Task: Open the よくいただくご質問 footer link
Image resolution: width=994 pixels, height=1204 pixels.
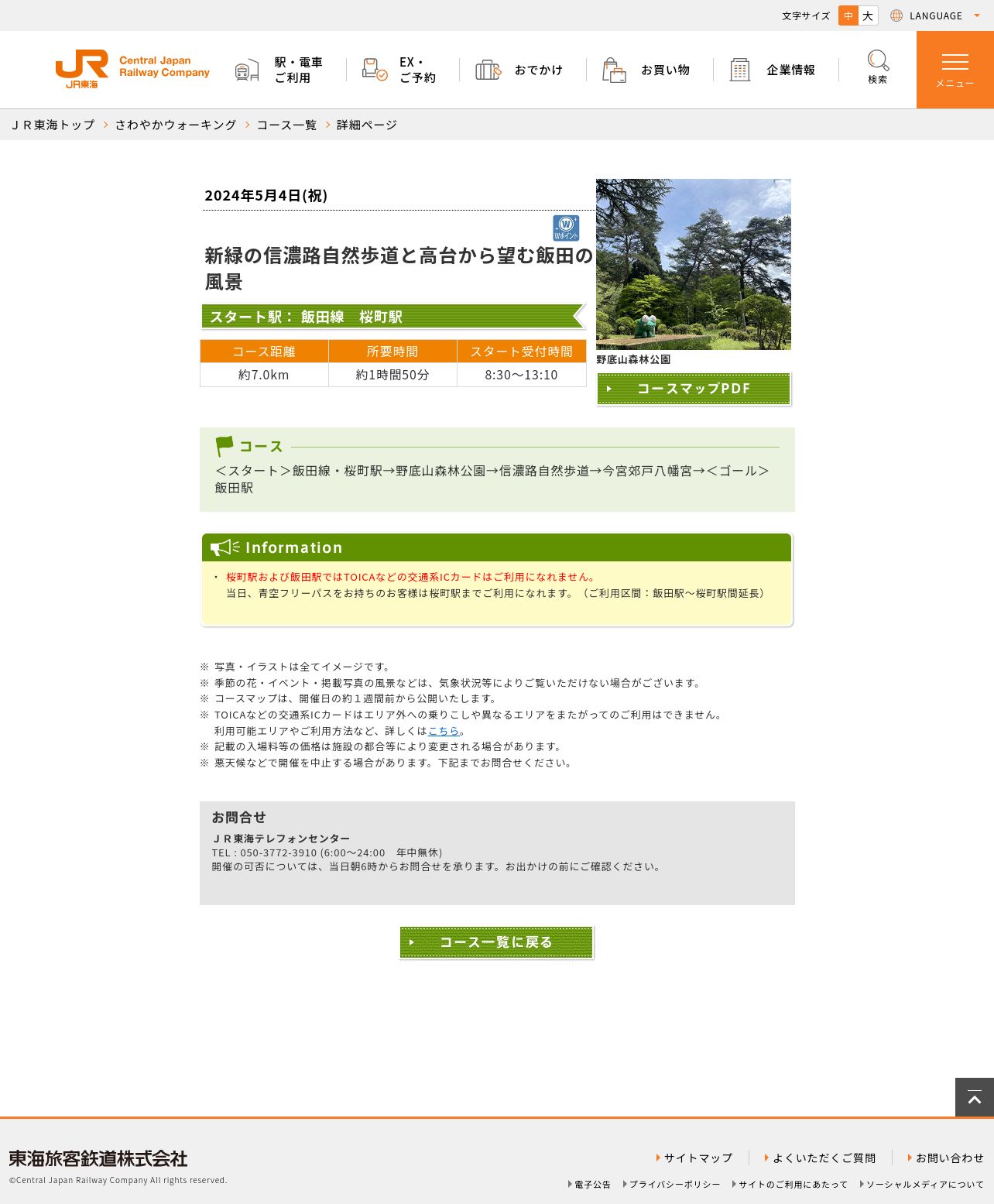Action: click(824, 1158)
